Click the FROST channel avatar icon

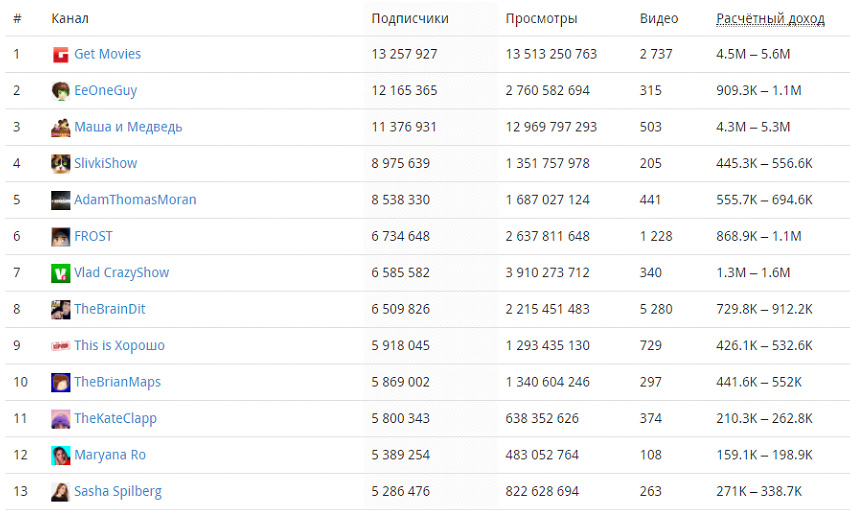coord(61,237)
